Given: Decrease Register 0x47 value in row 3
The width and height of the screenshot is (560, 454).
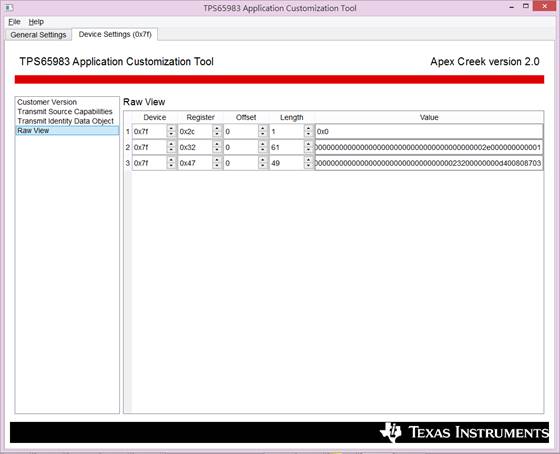Looking at the screenshot, I should click(x=217, y=166).
